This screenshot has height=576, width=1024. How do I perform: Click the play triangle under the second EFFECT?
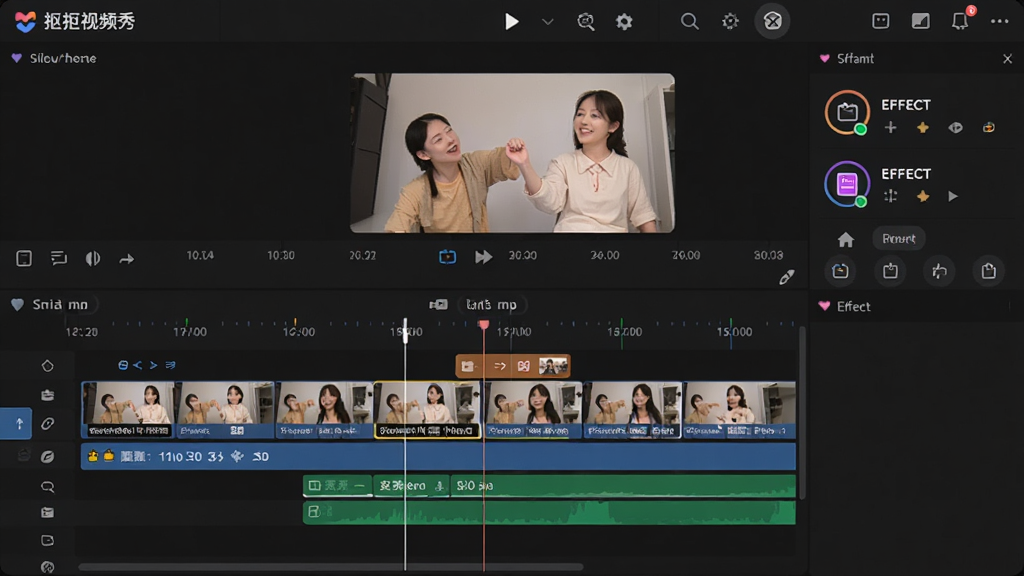(953, 196)
